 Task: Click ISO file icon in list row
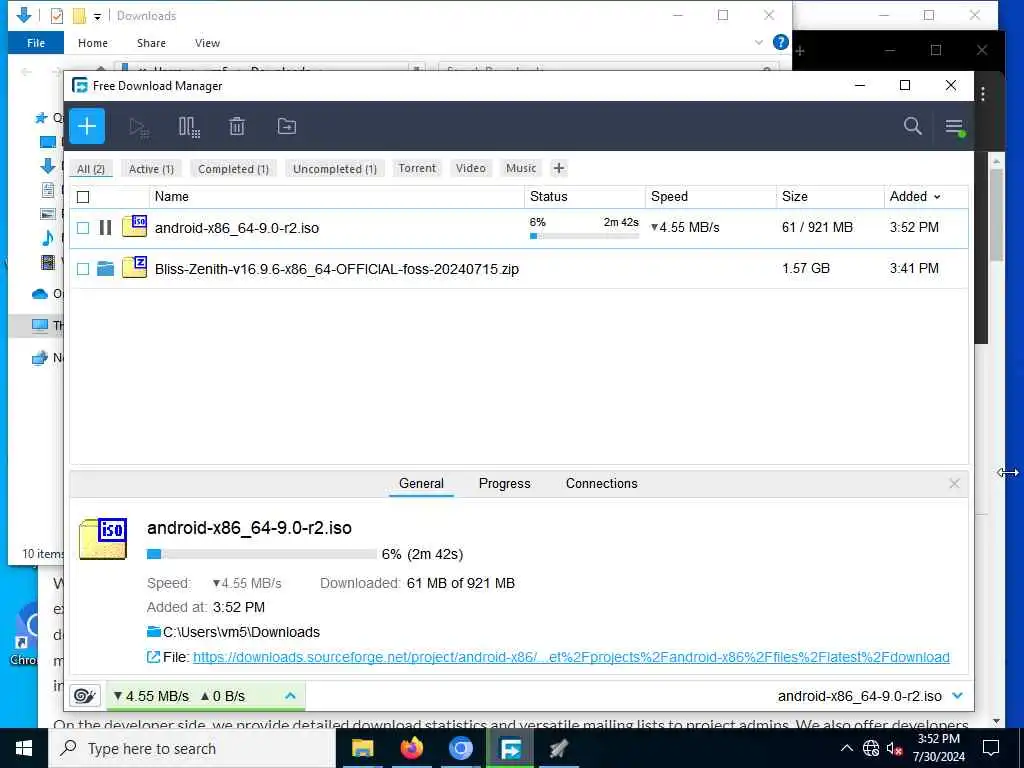(x=135, y=227)
